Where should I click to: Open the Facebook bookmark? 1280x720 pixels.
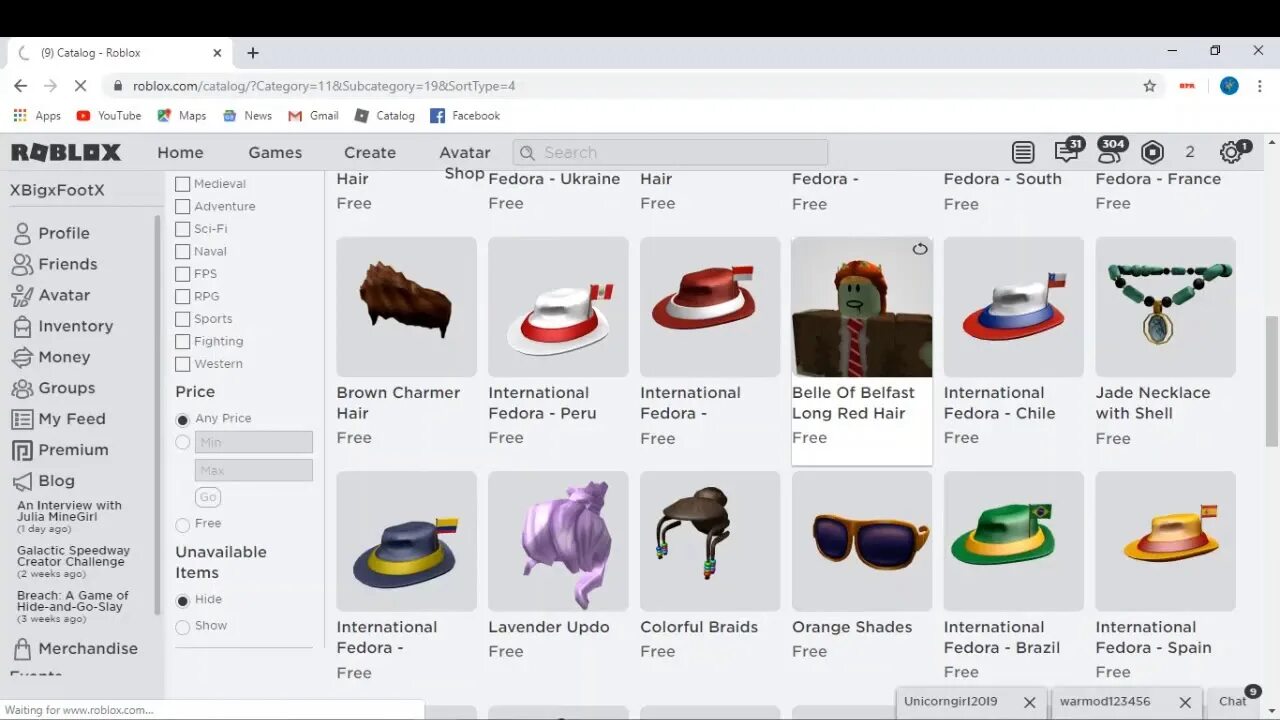[x=465, y=116]
